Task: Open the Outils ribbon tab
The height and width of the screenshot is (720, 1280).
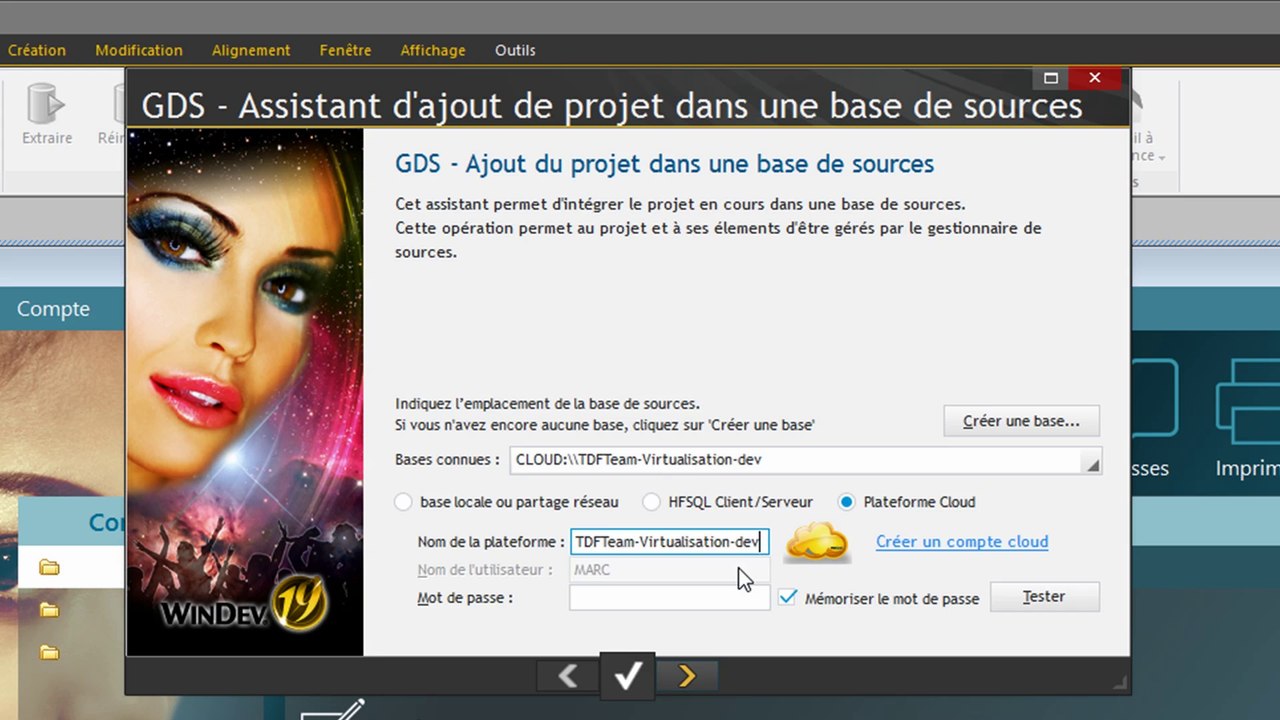Action: 515,50
